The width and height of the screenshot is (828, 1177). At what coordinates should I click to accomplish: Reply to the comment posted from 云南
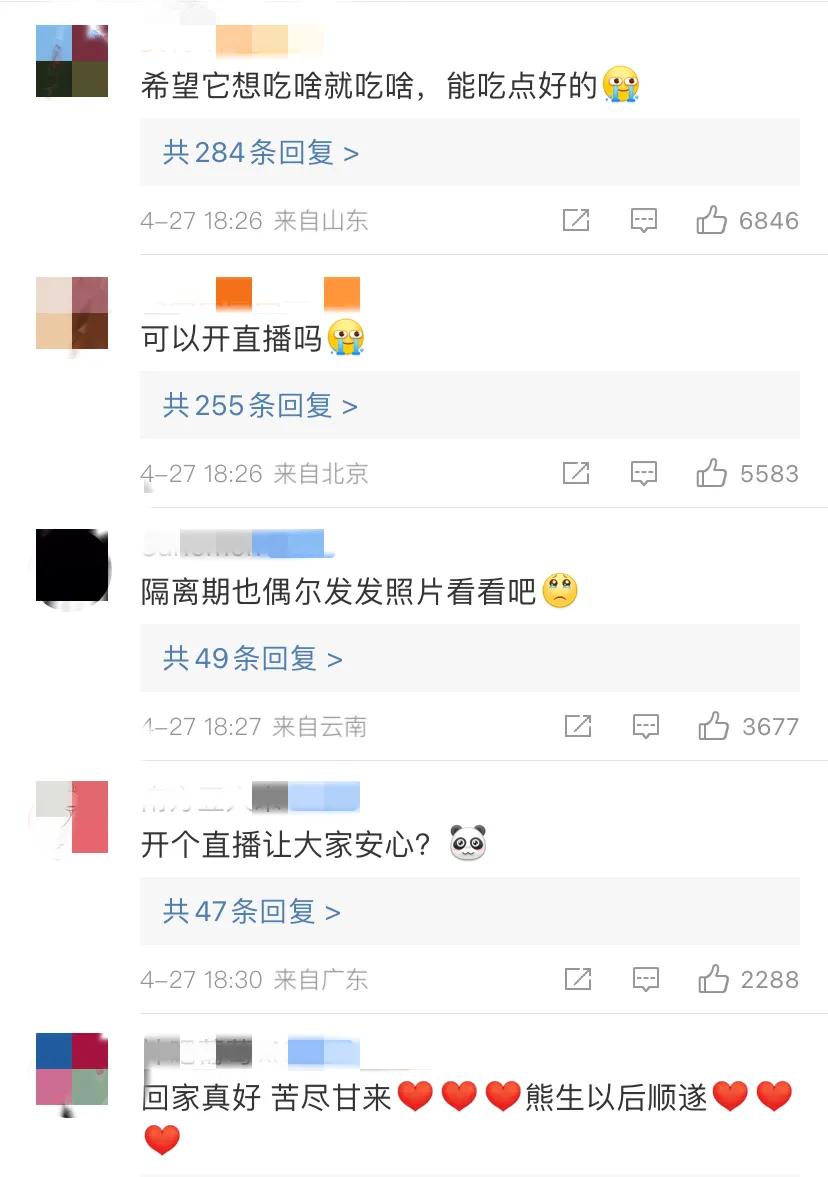[646, 727]
